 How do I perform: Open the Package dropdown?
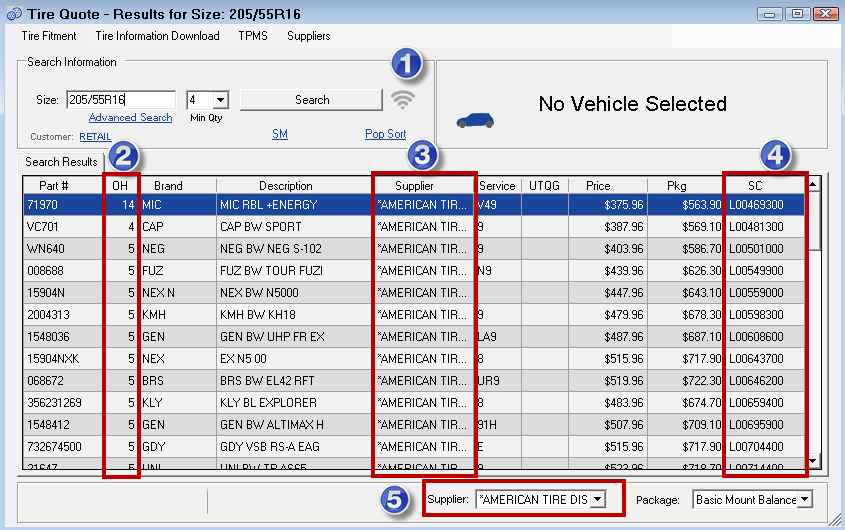pyautogui.click(x=805, y=499)
